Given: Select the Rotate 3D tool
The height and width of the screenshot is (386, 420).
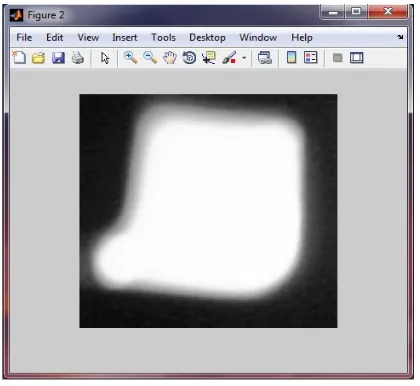Looking at the screenshot, I should click(189, 58).
